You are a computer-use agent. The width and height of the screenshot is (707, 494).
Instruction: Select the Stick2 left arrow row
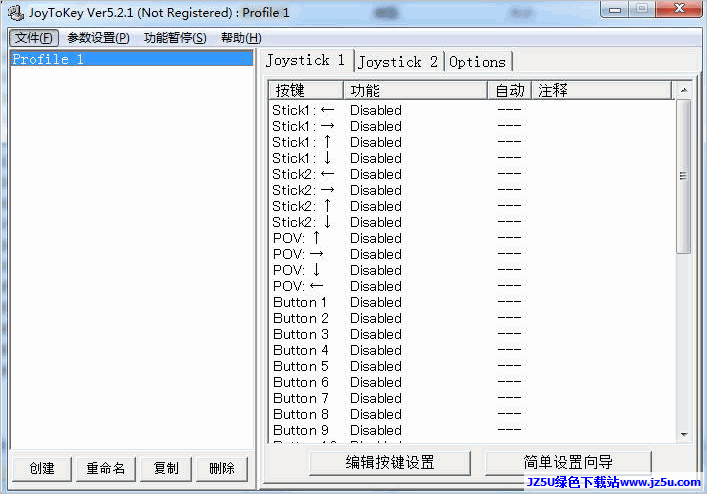point(472,174)
